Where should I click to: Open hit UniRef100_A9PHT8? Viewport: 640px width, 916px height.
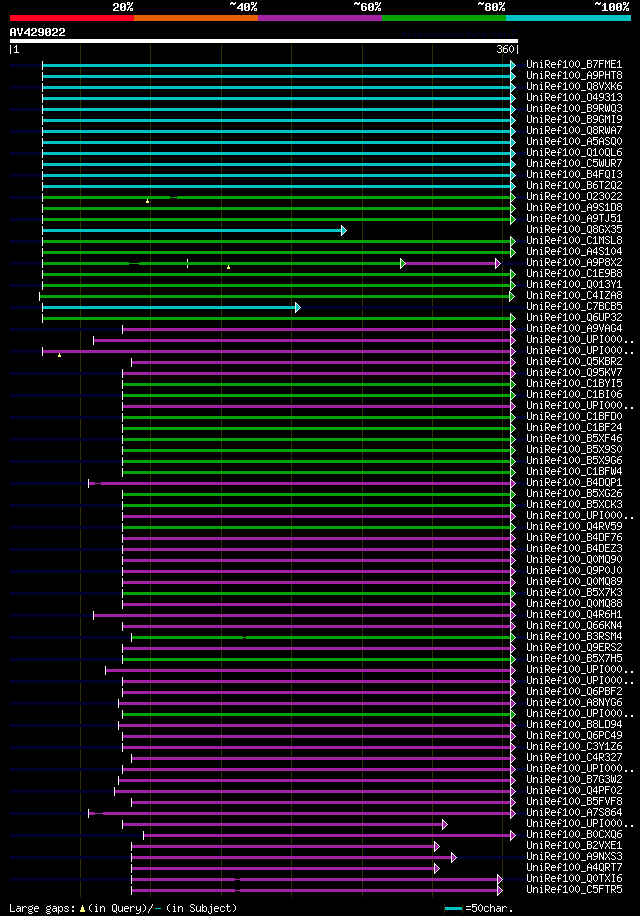pyautogui.click(x=574, y=75)
